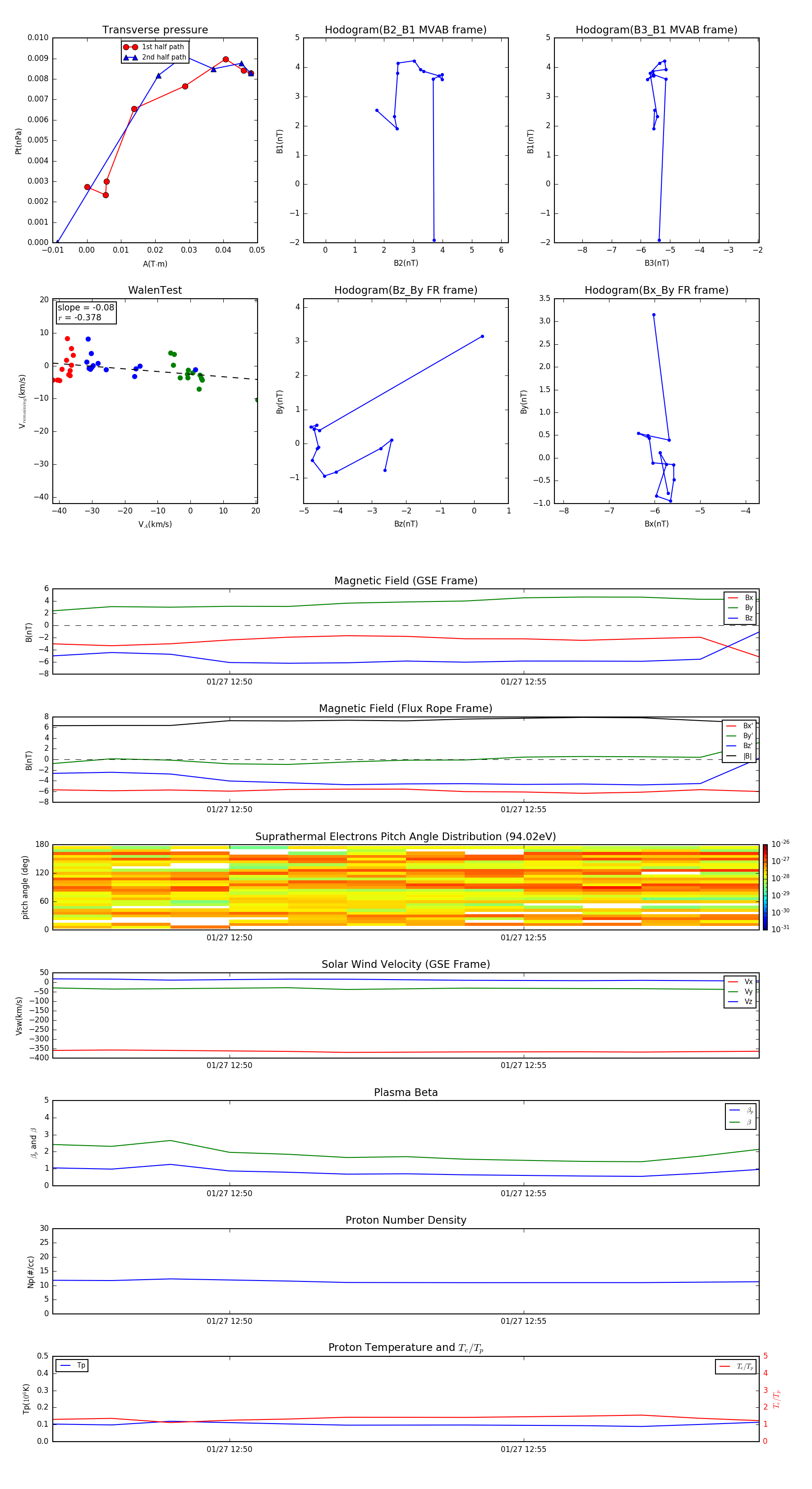Click the "Bx'" legend entry in Flux Rope panel
Viewport: 812px width, 1489px height.
point(739,726)
